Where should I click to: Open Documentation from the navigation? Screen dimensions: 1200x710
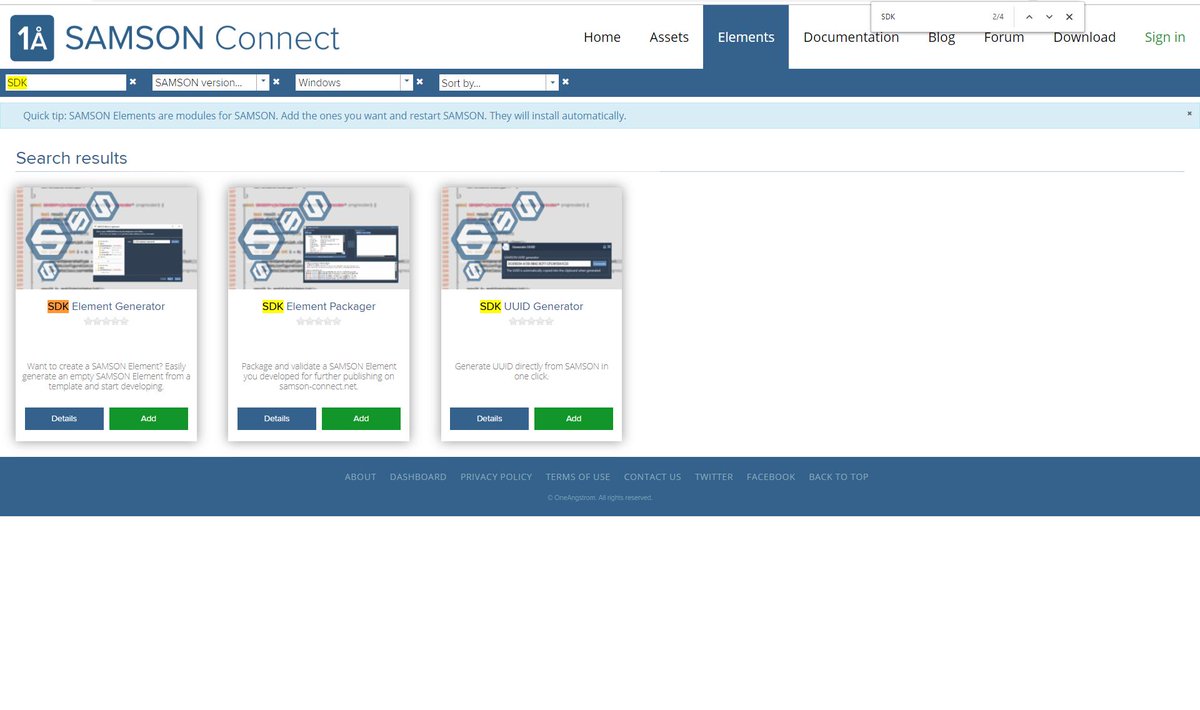851,37
